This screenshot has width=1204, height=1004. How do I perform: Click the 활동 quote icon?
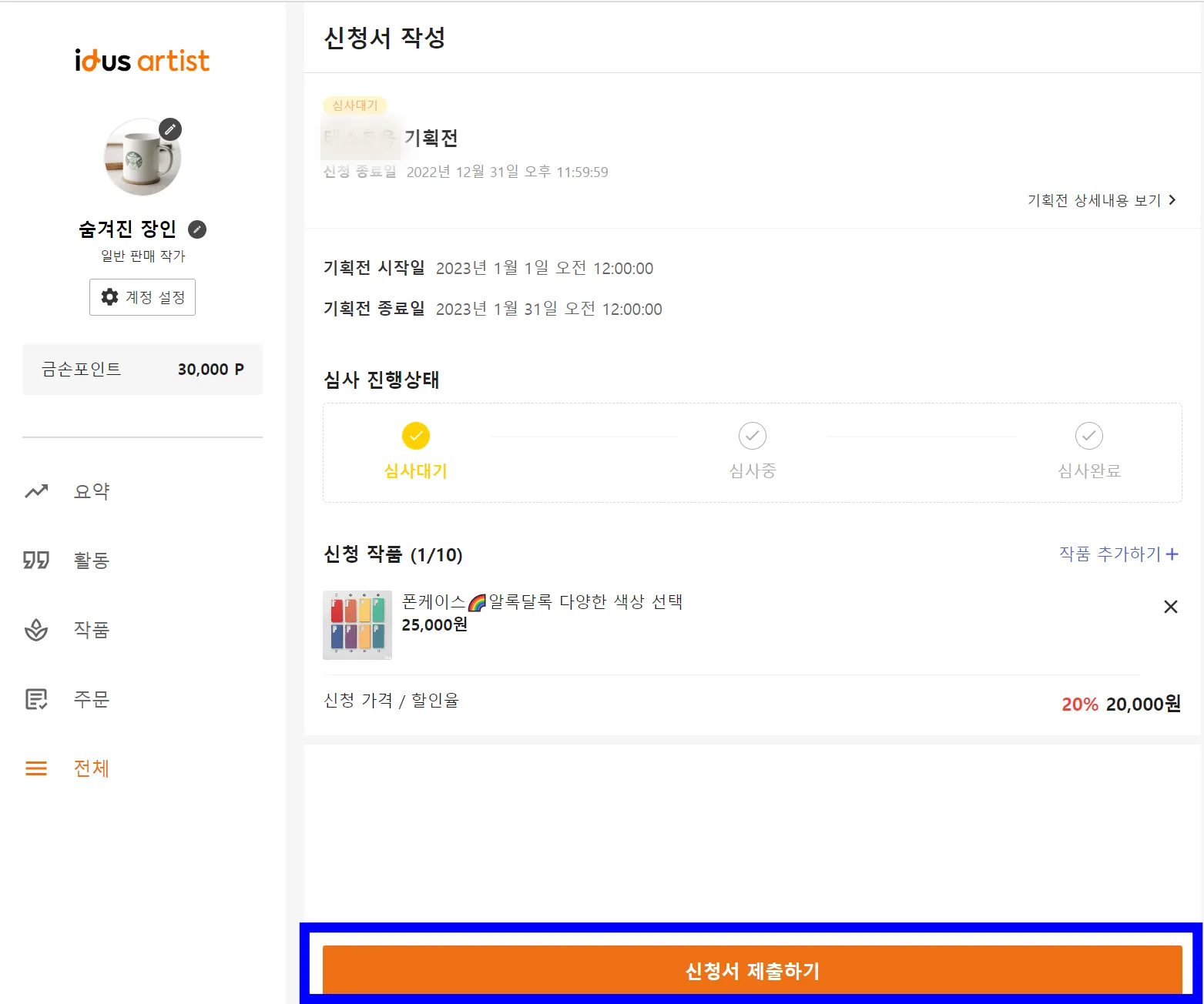click(x=36, y=560)
